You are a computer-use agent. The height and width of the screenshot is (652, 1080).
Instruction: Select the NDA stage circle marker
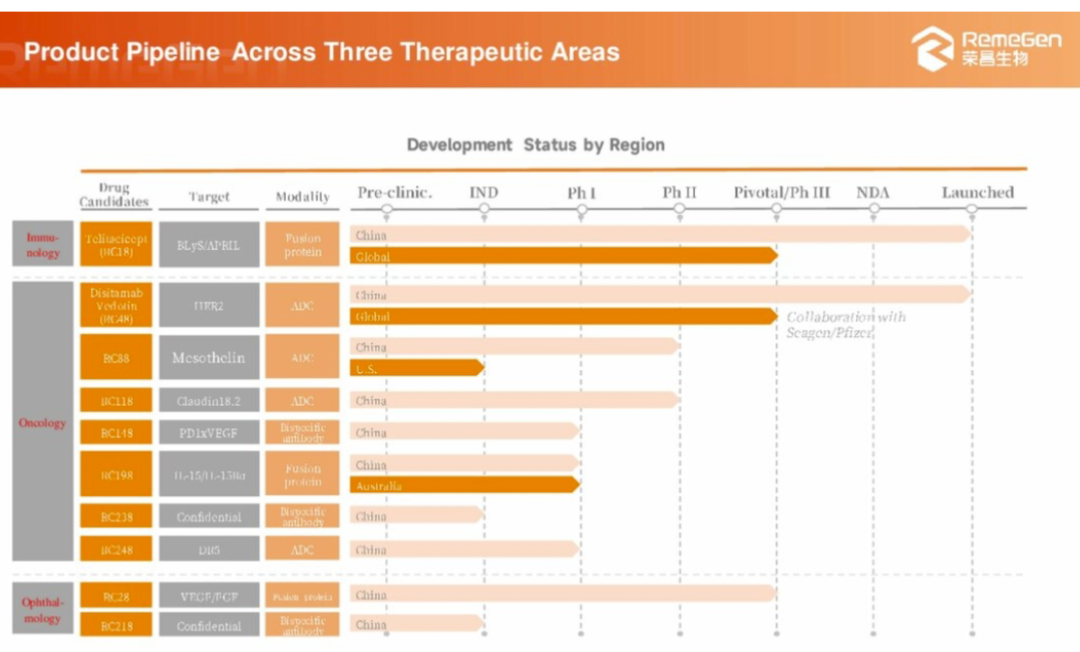[874, 210]
